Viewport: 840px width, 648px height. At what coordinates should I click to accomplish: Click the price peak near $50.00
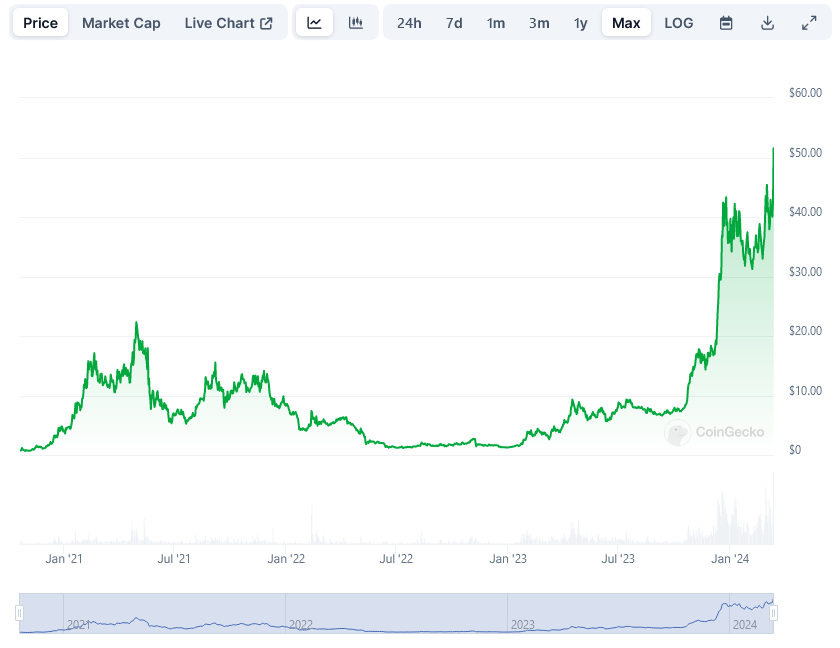[x=773, y=148]
